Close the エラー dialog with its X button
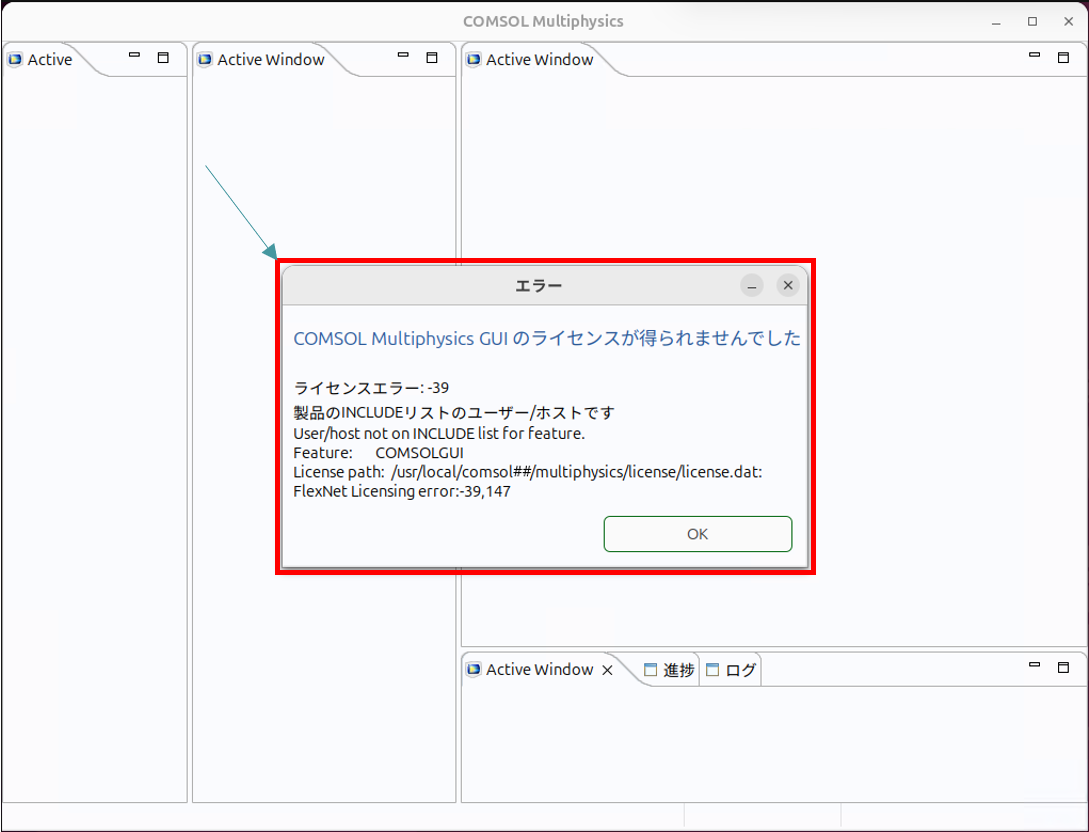Screen dimensions: 1089x832 click(x=788, y=286)
